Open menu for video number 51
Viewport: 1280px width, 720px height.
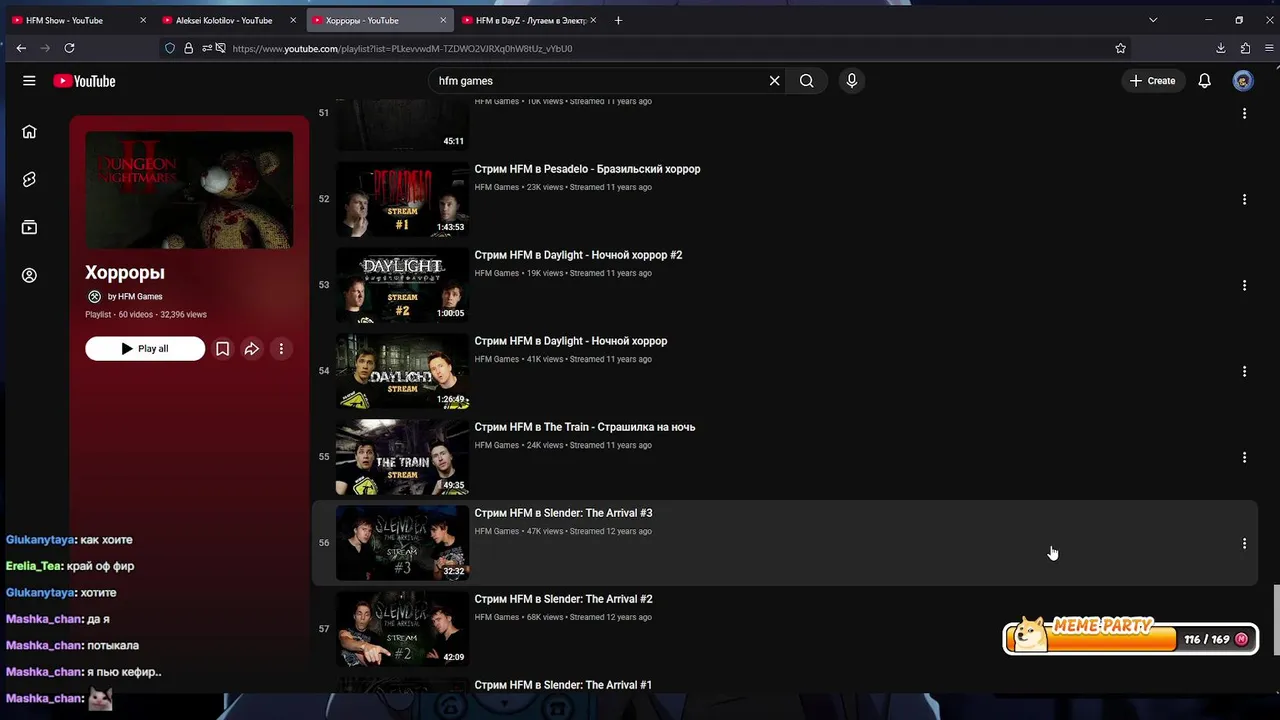pos(1244,113)
